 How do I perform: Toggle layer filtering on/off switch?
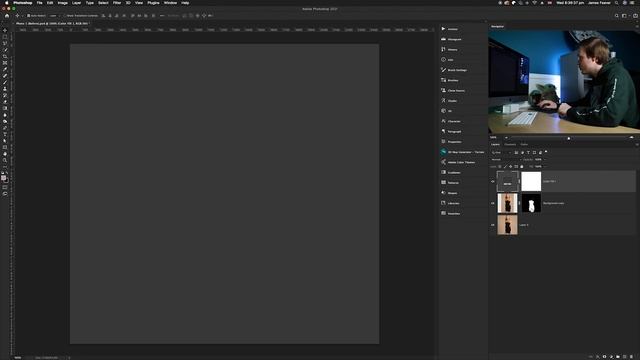pos(546,152)
